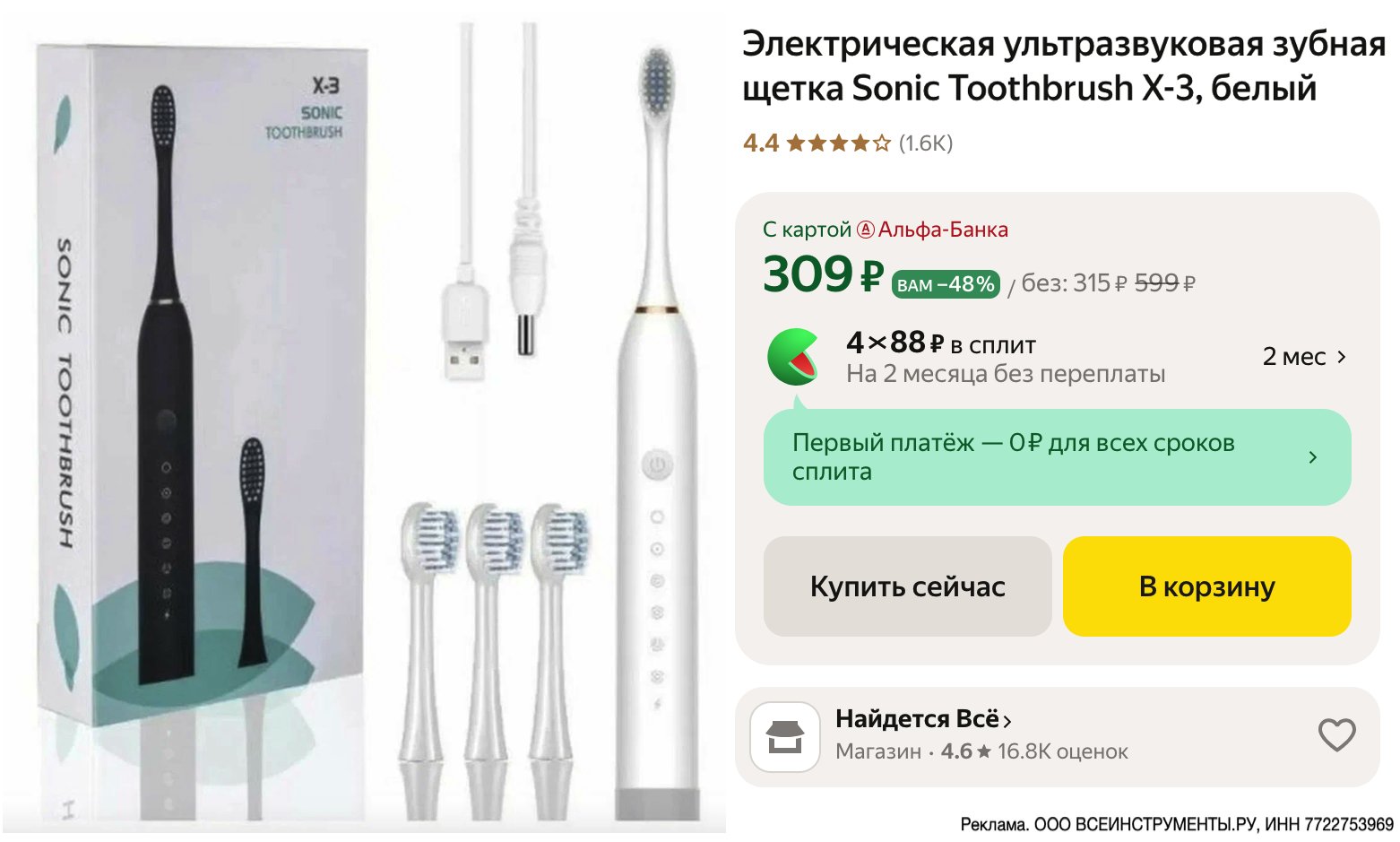Click the Купить сейчас button

tap(907, 586)
